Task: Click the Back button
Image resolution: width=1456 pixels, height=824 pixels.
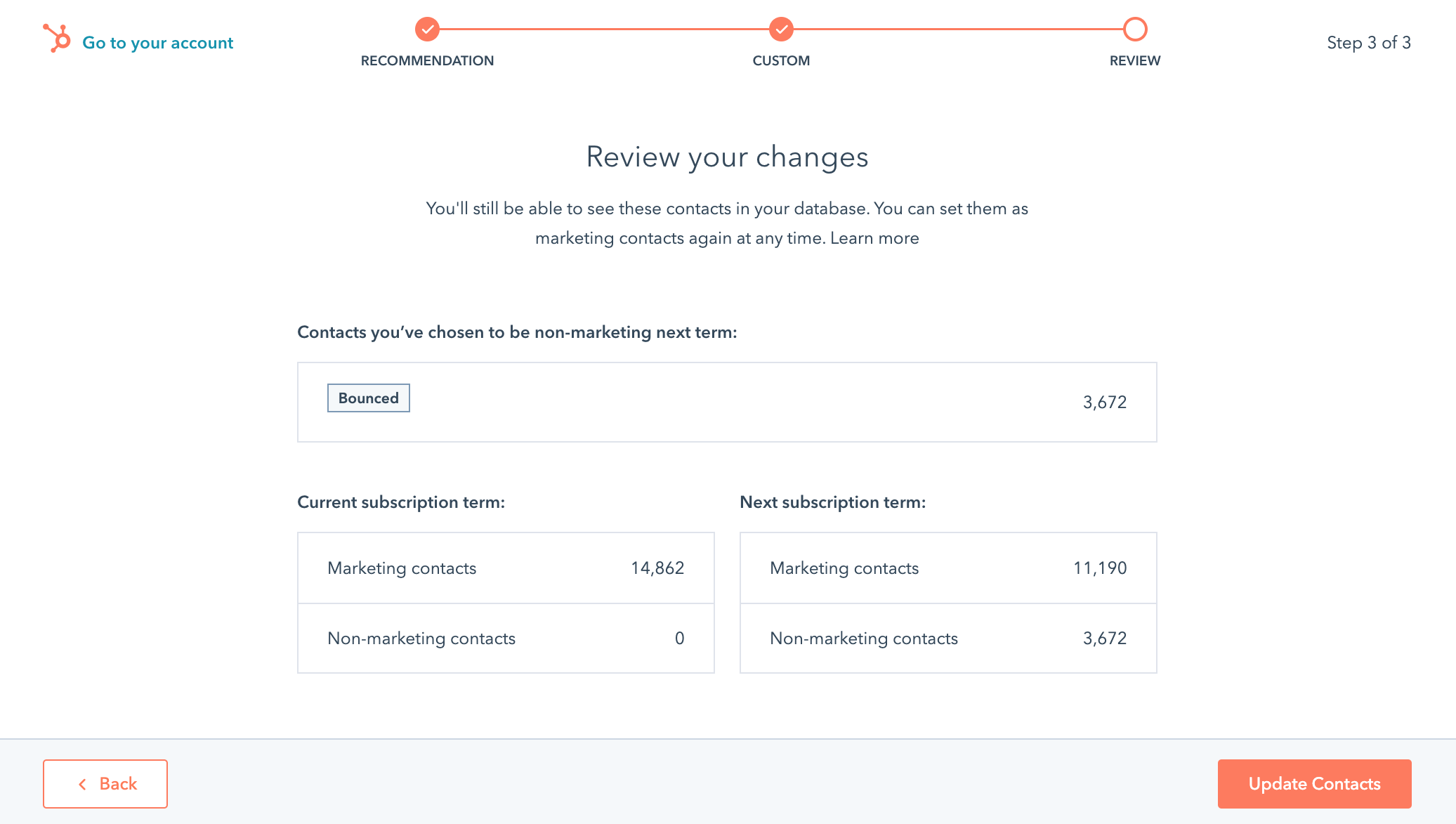Action: click(105, 783)
